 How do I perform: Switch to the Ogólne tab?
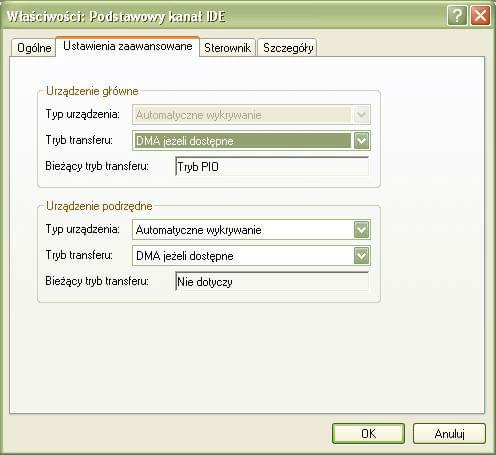click(x=34, y=48)
